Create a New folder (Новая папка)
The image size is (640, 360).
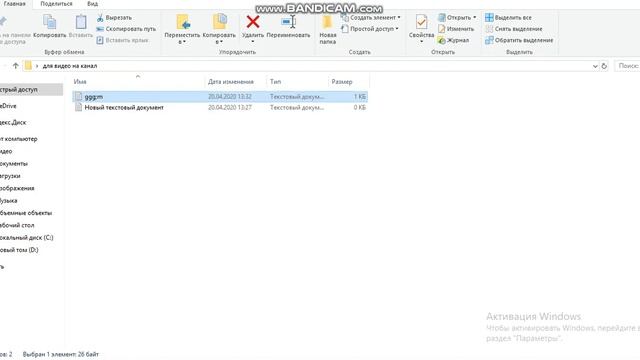point(327,29)
